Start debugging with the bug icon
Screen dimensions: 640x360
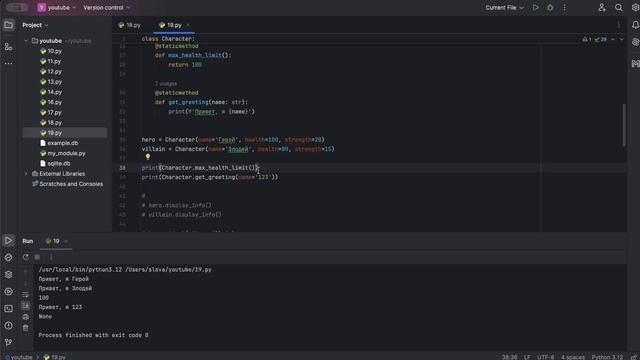[550, 8]
